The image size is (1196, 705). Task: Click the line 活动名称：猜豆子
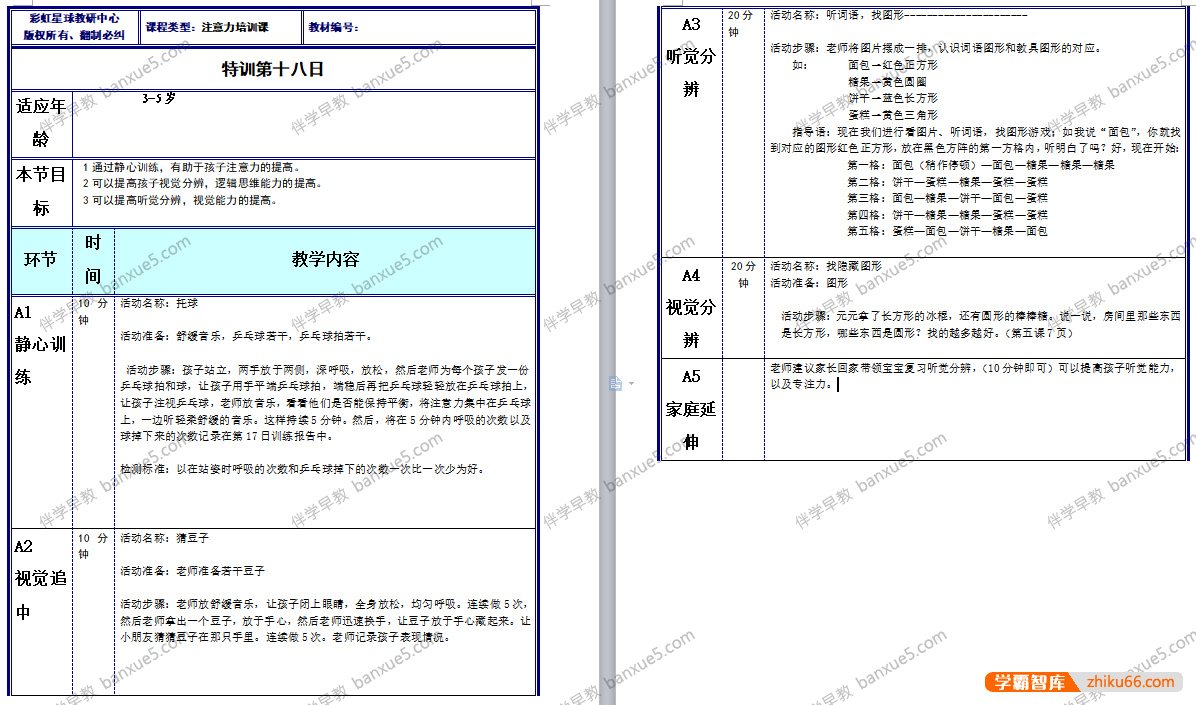[x=164, y=538]
